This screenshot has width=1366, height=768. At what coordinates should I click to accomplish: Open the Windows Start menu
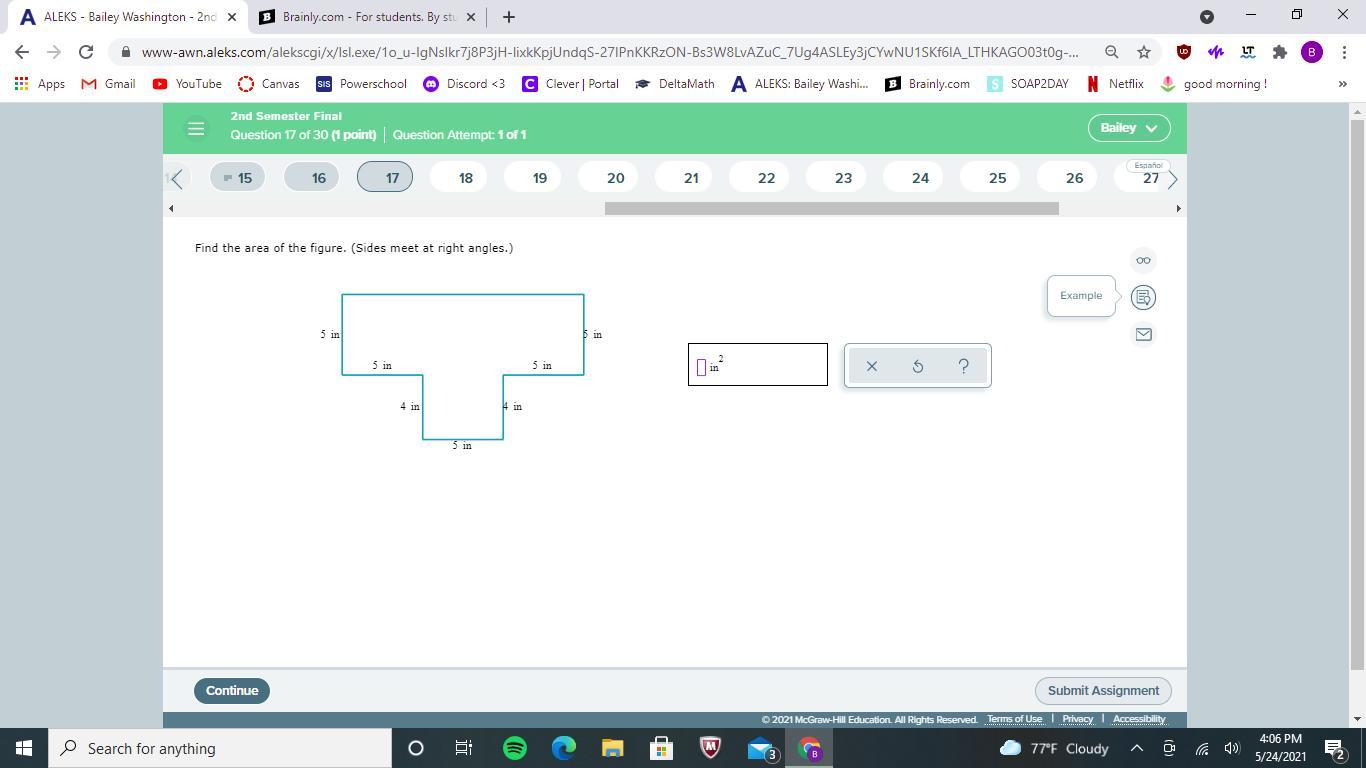click(x=24, y=748)
